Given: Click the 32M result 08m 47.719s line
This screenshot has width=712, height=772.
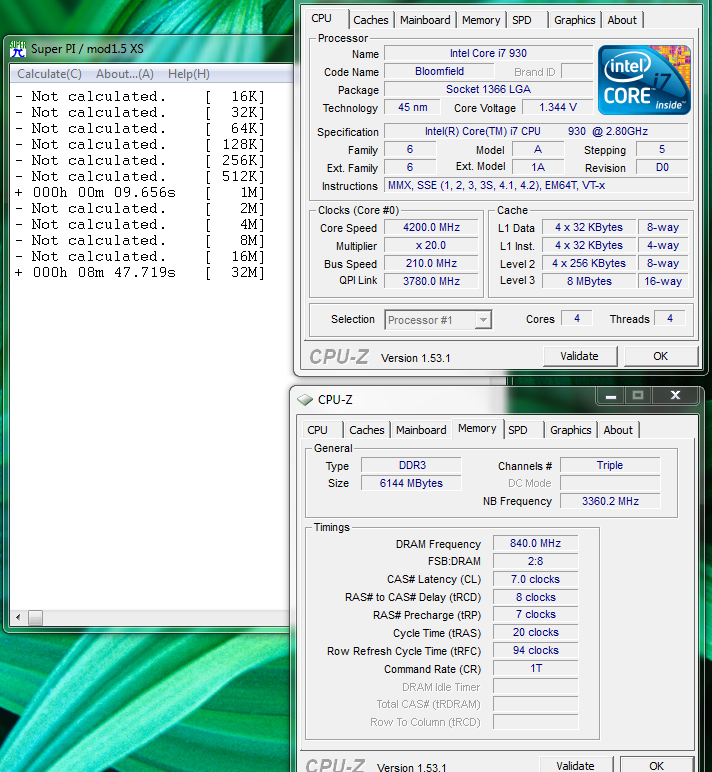Looking at the screenshot, I should (x=140, y=272).
